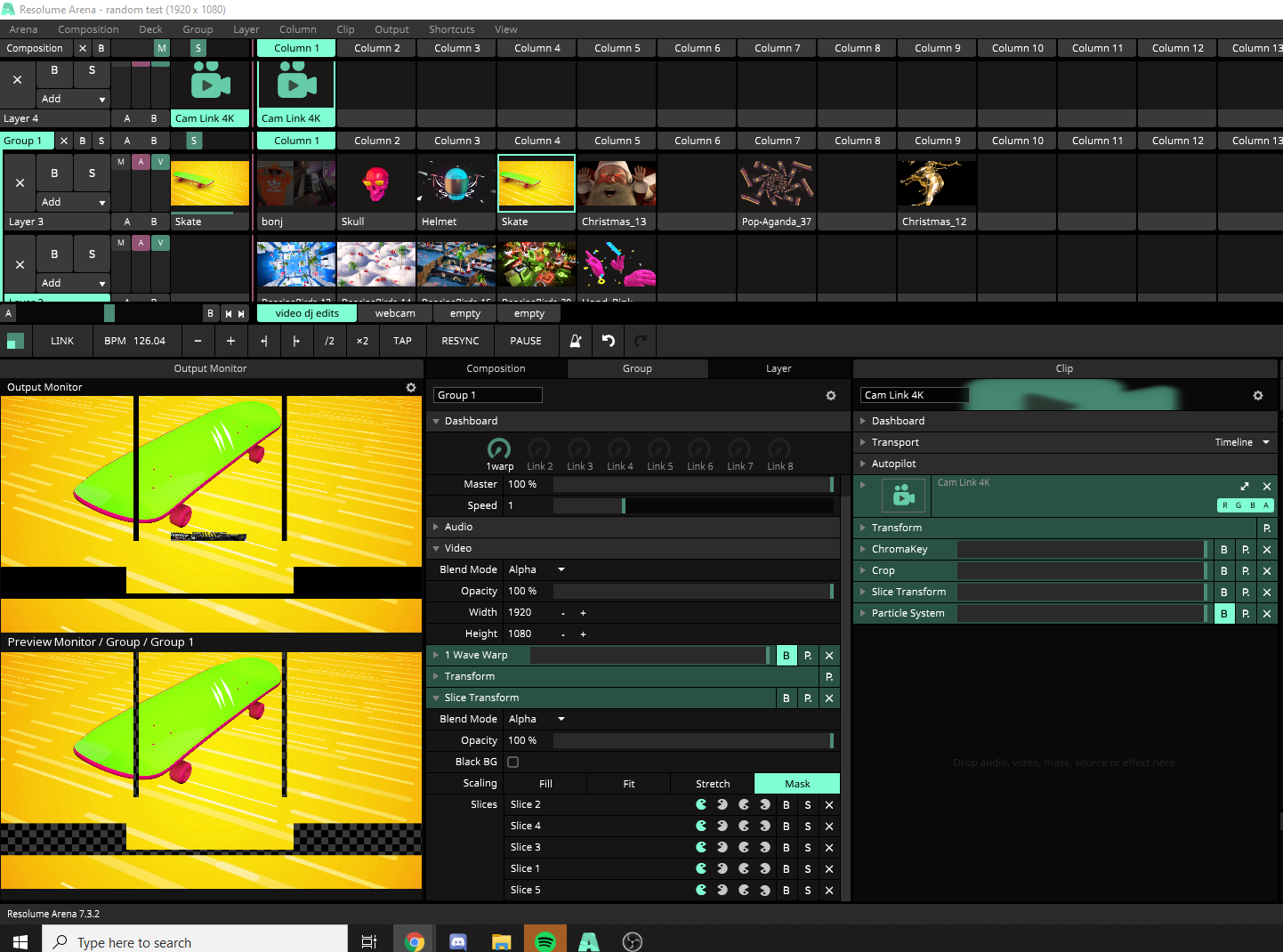This screenshot has height=952, width=1283.
Task: Toggle bypass on the Particle System effect
Action: coord(1224,614)
